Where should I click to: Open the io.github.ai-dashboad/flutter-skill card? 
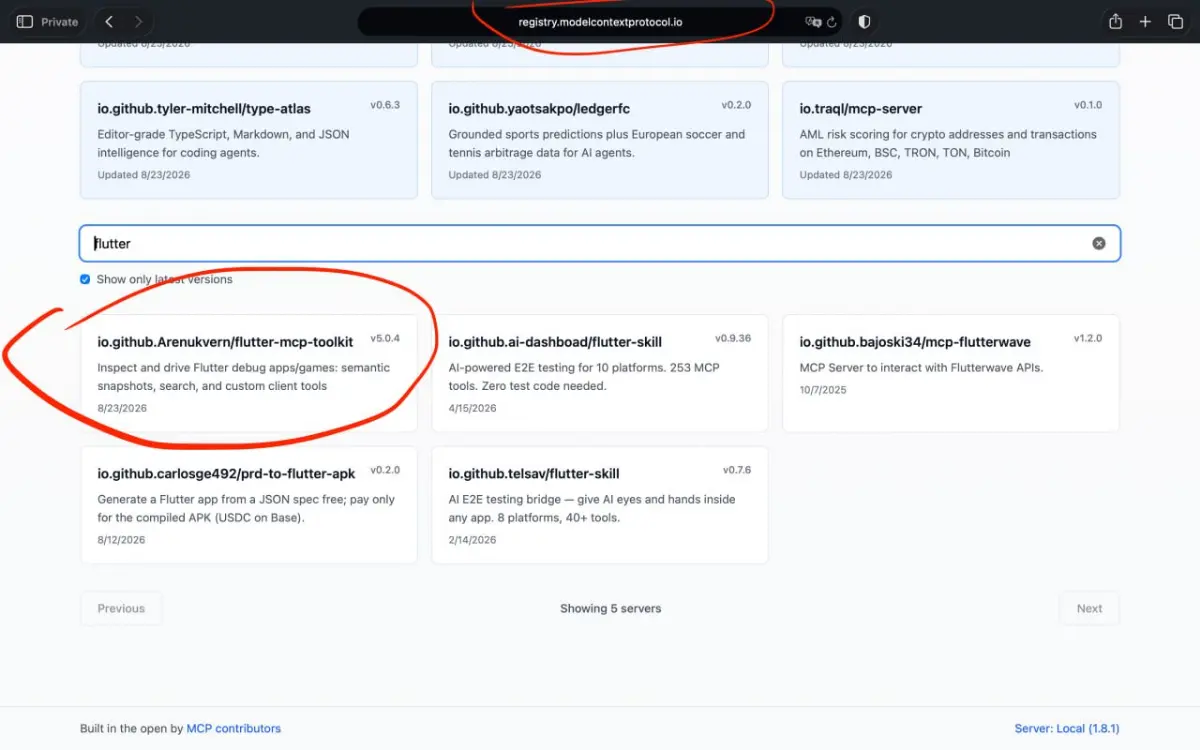tap(600, 373)
